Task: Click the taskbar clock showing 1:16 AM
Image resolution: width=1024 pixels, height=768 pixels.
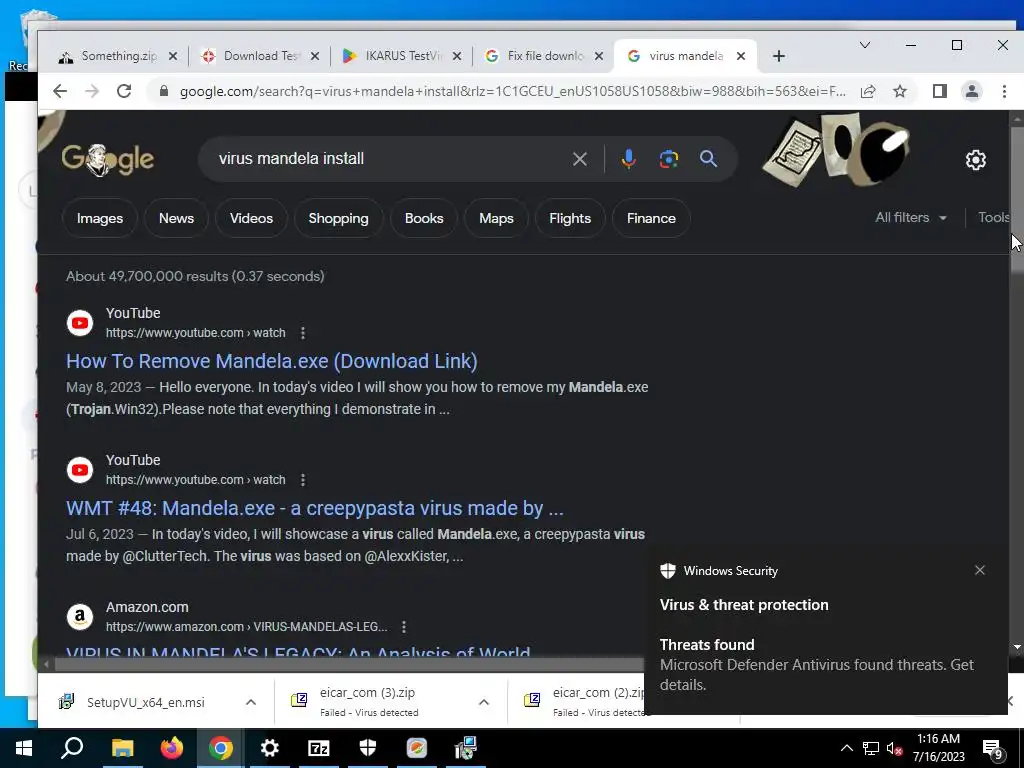Action: (x=938, y=748)
